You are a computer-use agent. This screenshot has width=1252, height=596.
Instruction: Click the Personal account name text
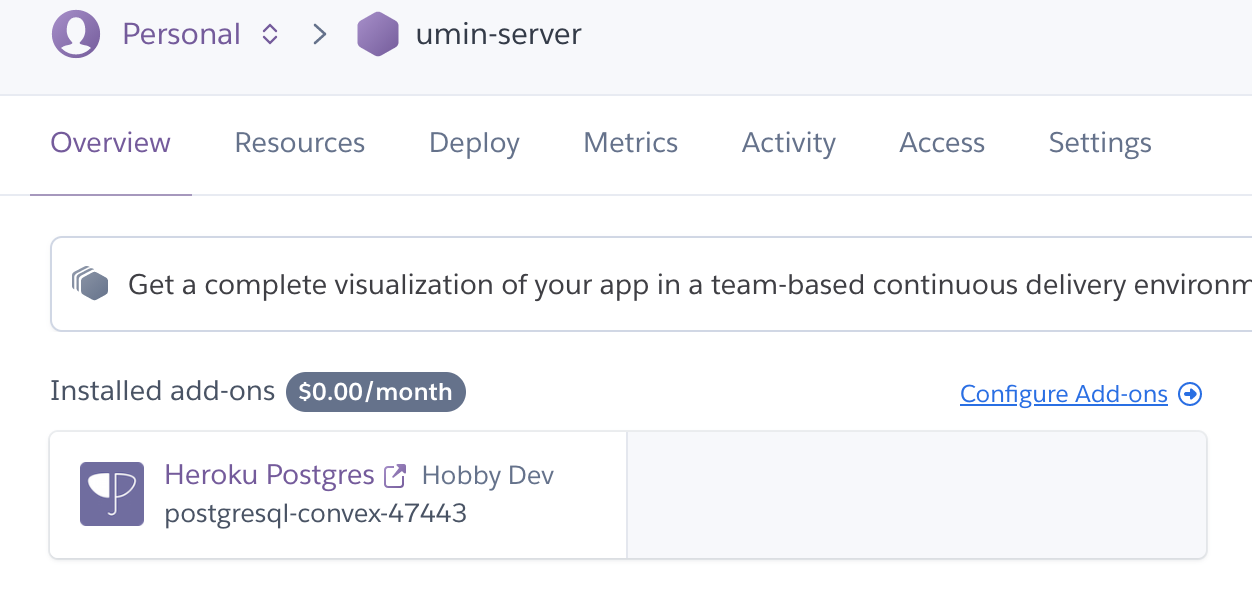pos(181,35)
